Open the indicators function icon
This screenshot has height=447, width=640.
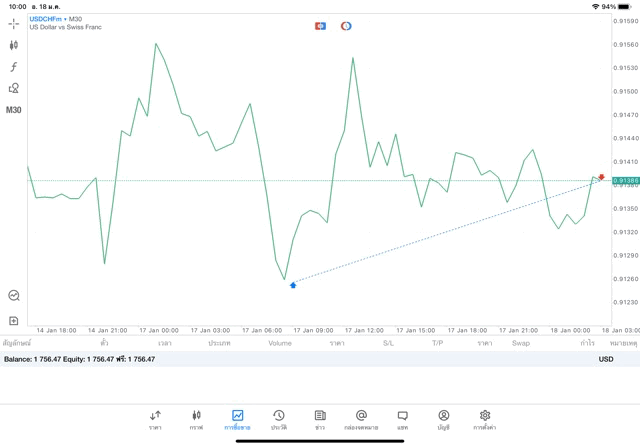click(x=14, y=67)
